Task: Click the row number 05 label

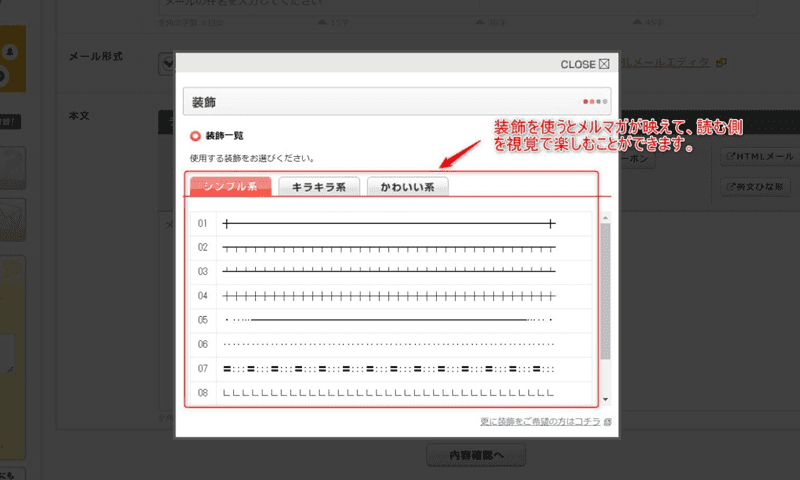Action: point(203,320)
